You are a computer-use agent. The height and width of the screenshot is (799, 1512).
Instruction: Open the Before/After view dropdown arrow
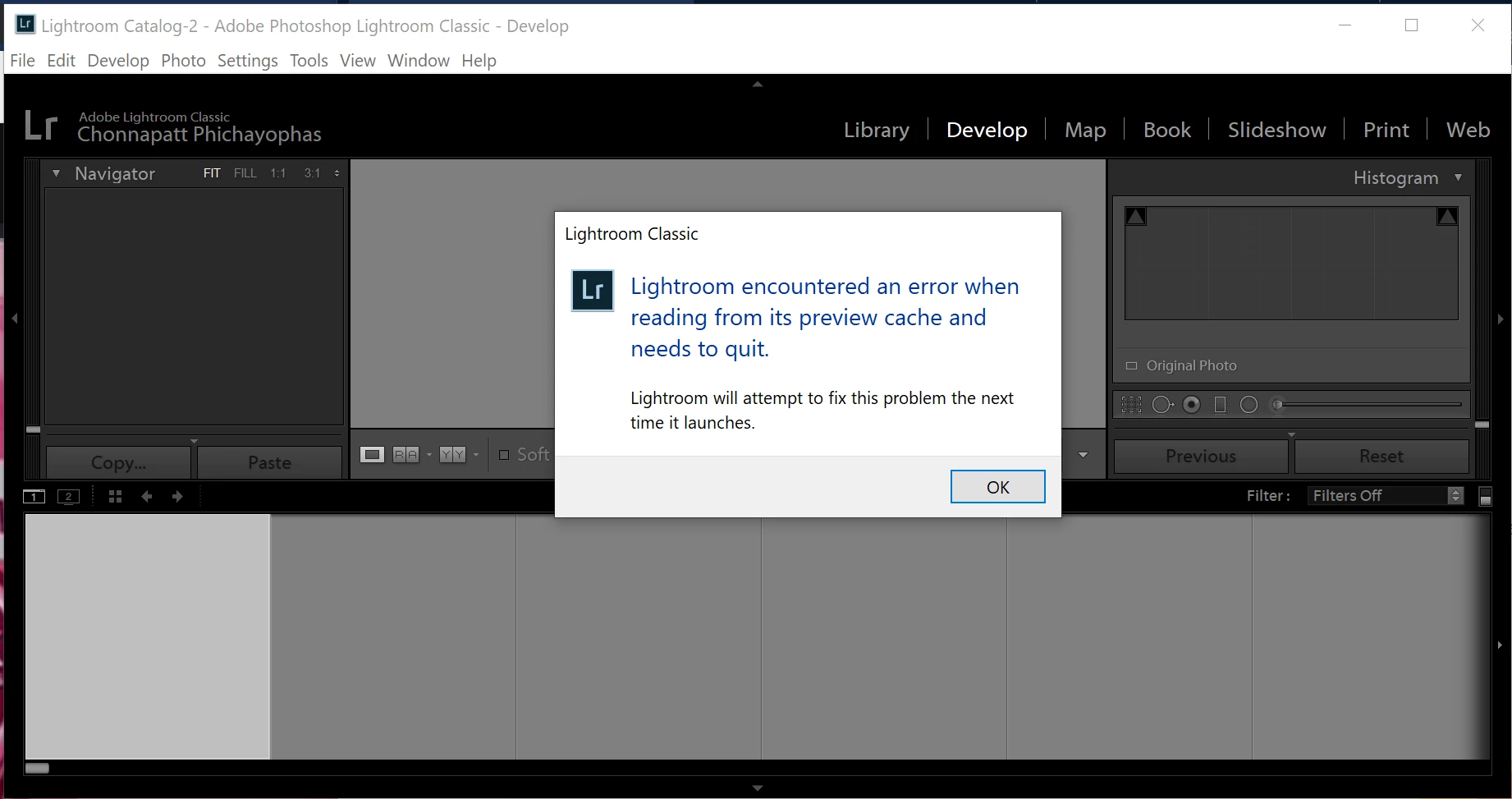pyautogui.click(x=476, y=454)
